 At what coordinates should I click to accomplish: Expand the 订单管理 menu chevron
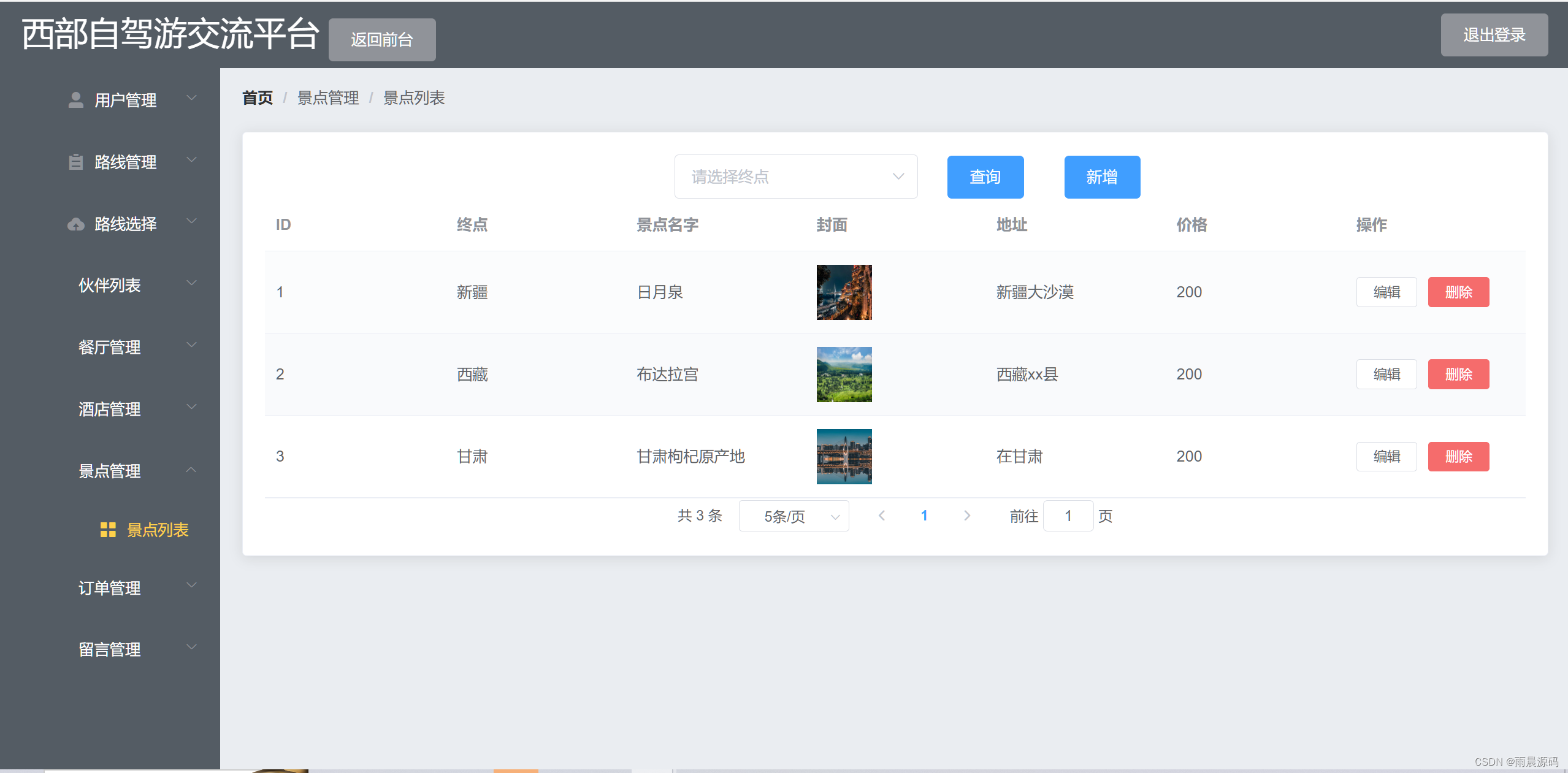(x=191, y=585)
